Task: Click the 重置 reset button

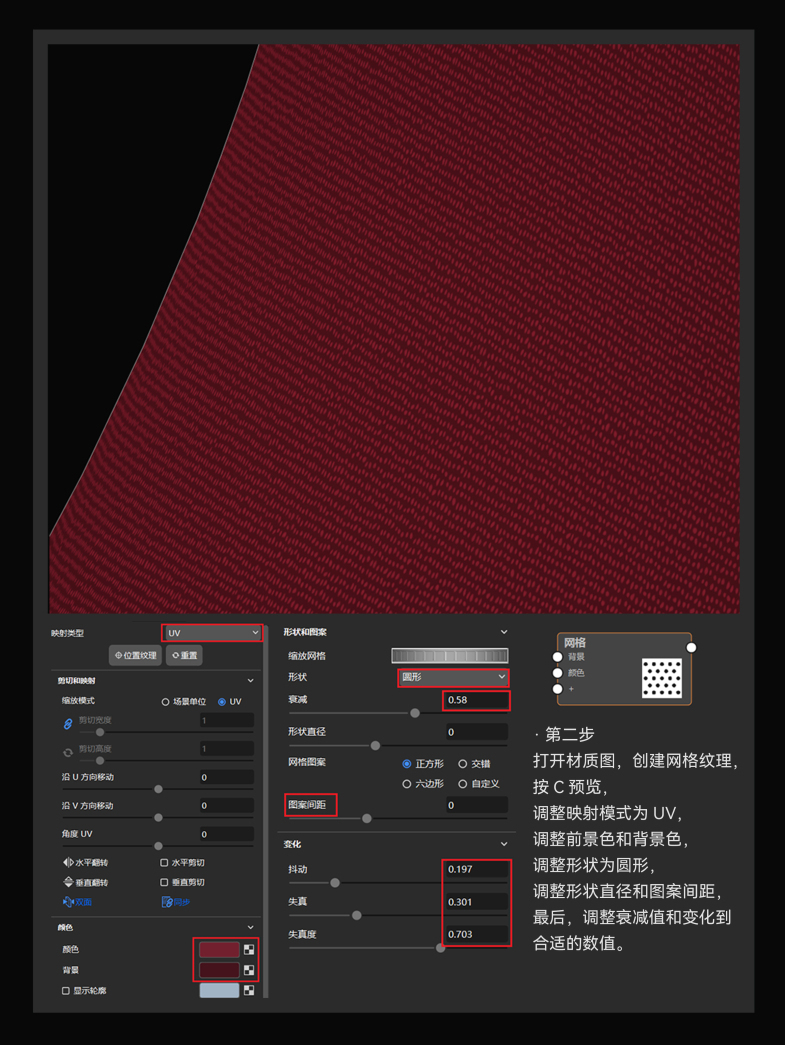Action: pyautogui.click(x=184, y=656)
